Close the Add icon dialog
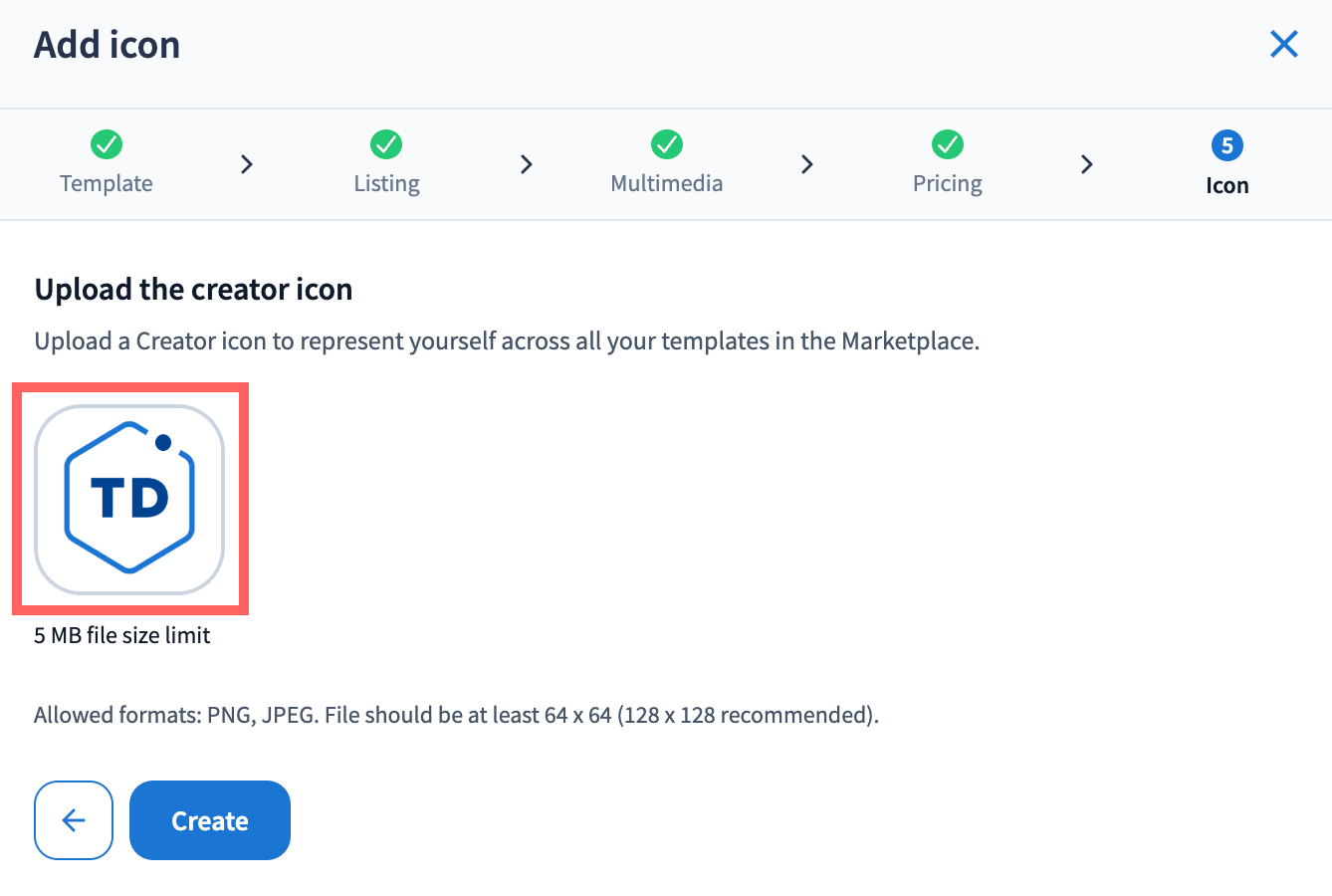The image size is (1332, 896). pos(1283,44)
